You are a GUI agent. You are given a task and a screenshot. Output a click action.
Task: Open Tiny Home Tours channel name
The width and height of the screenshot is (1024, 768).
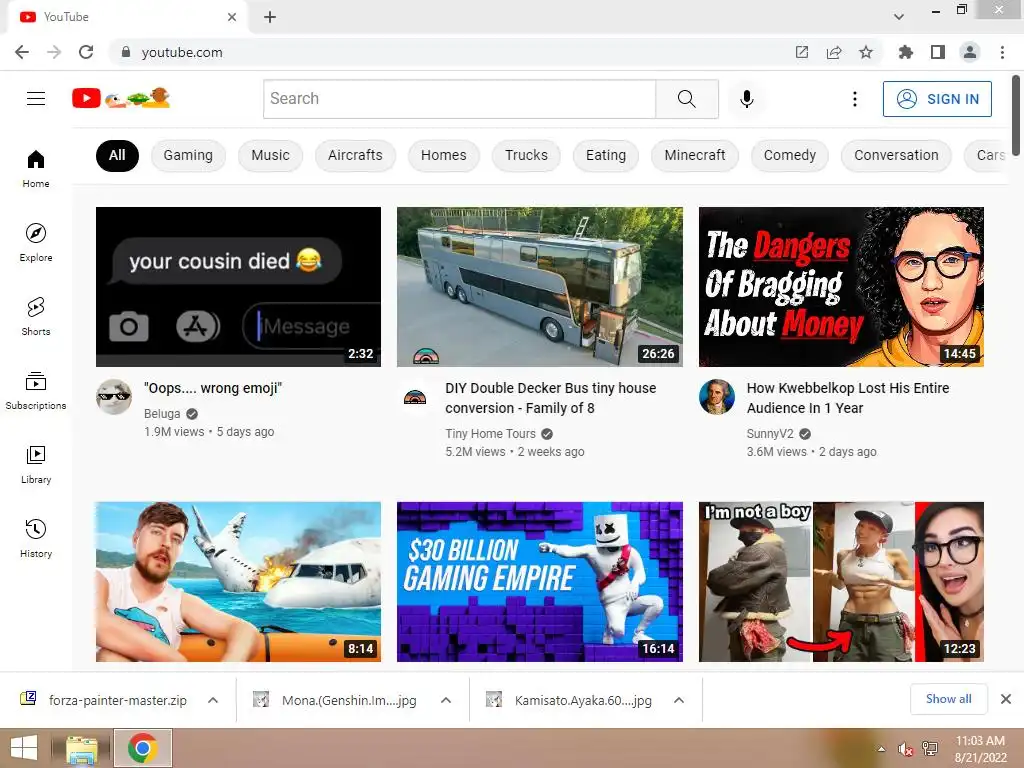tap(490, 434)
